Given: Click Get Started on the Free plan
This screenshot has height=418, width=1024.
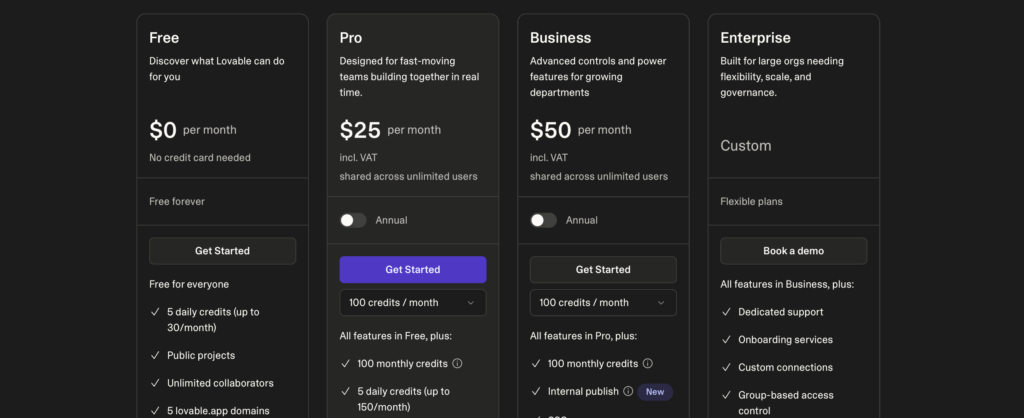Looking at the screenshot, I should coord(222,251).
